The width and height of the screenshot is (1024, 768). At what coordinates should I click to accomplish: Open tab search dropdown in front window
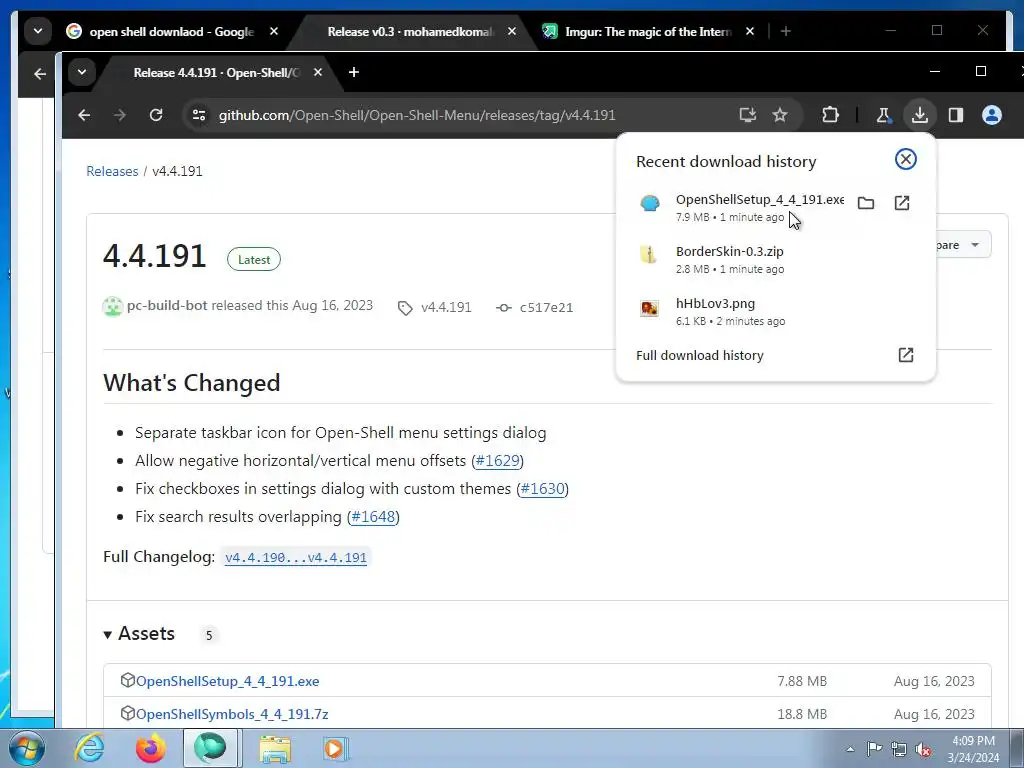point(82,72)
